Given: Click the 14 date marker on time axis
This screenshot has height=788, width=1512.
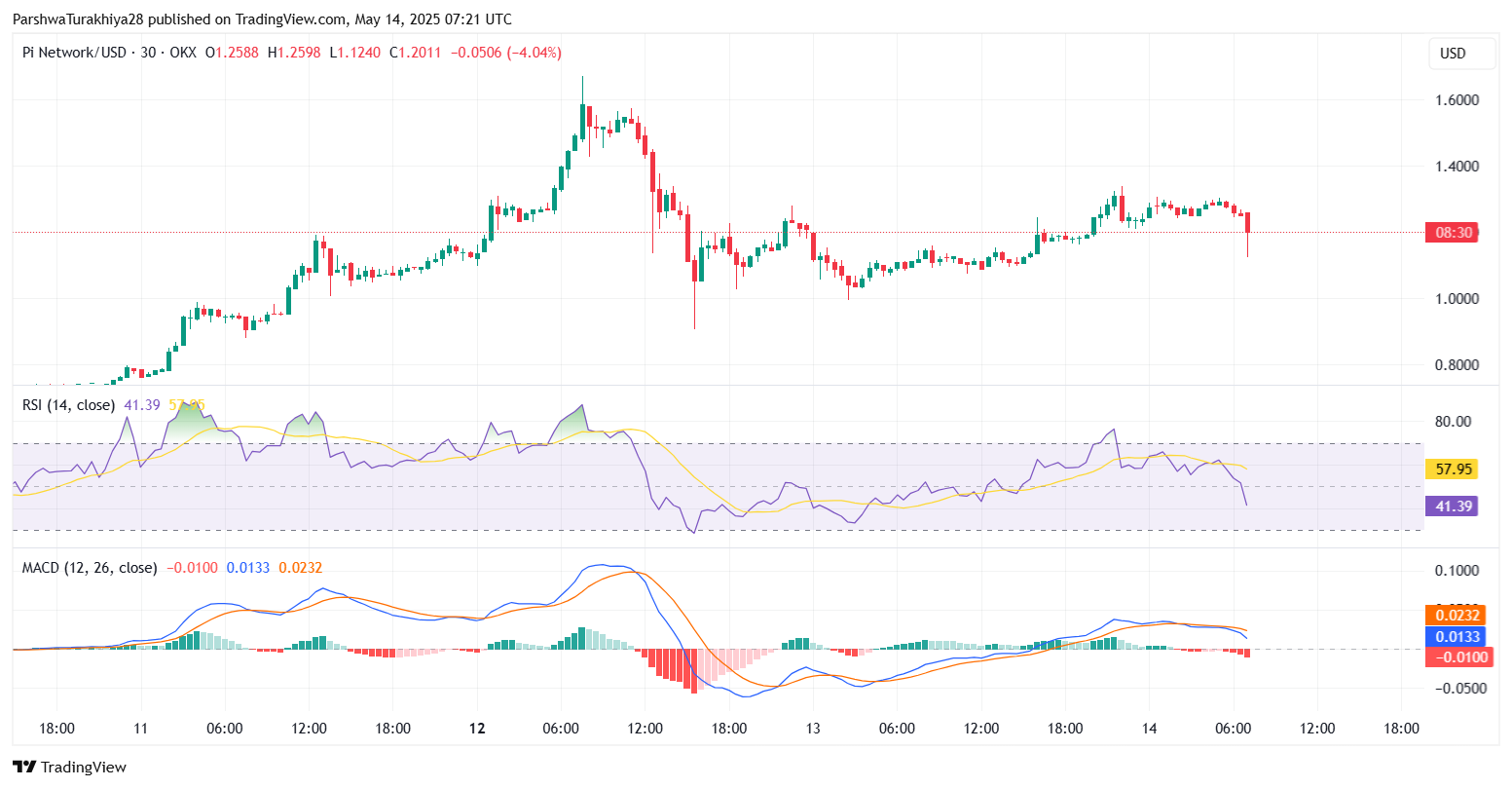Looking at the screenshot, I should coord(1149,729).
